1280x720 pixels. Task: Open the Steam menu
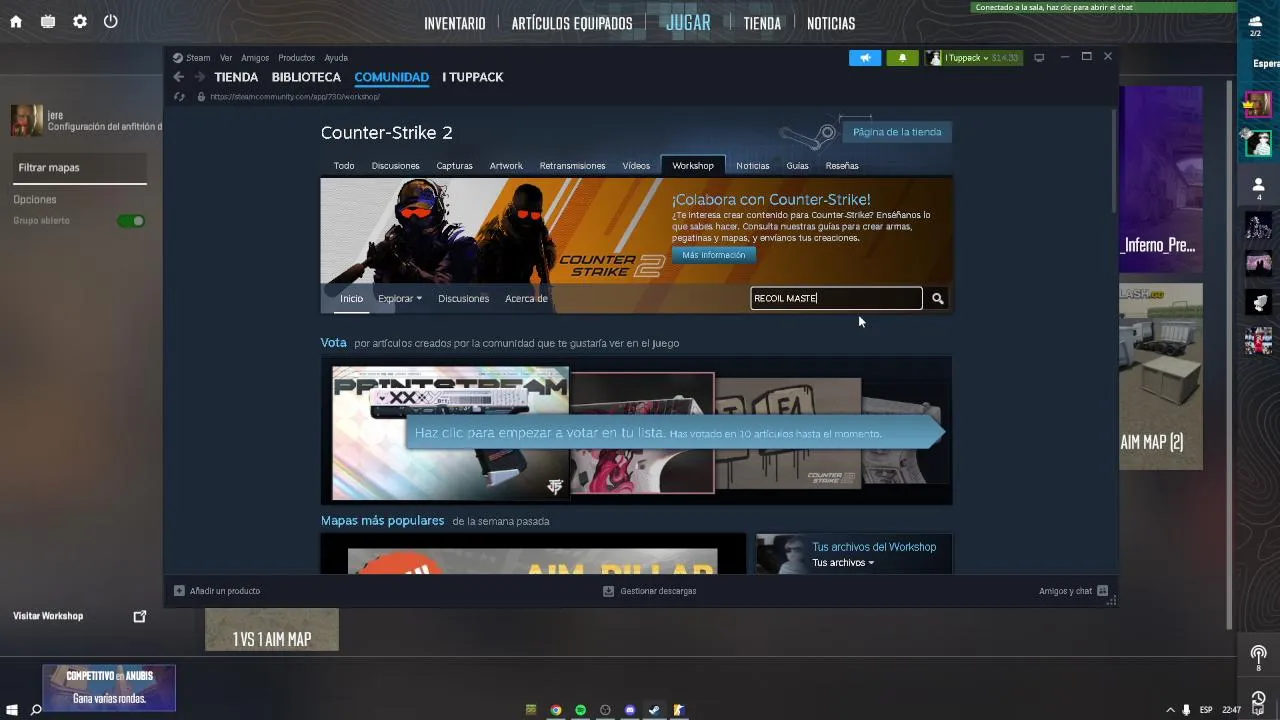coord(198,58)
